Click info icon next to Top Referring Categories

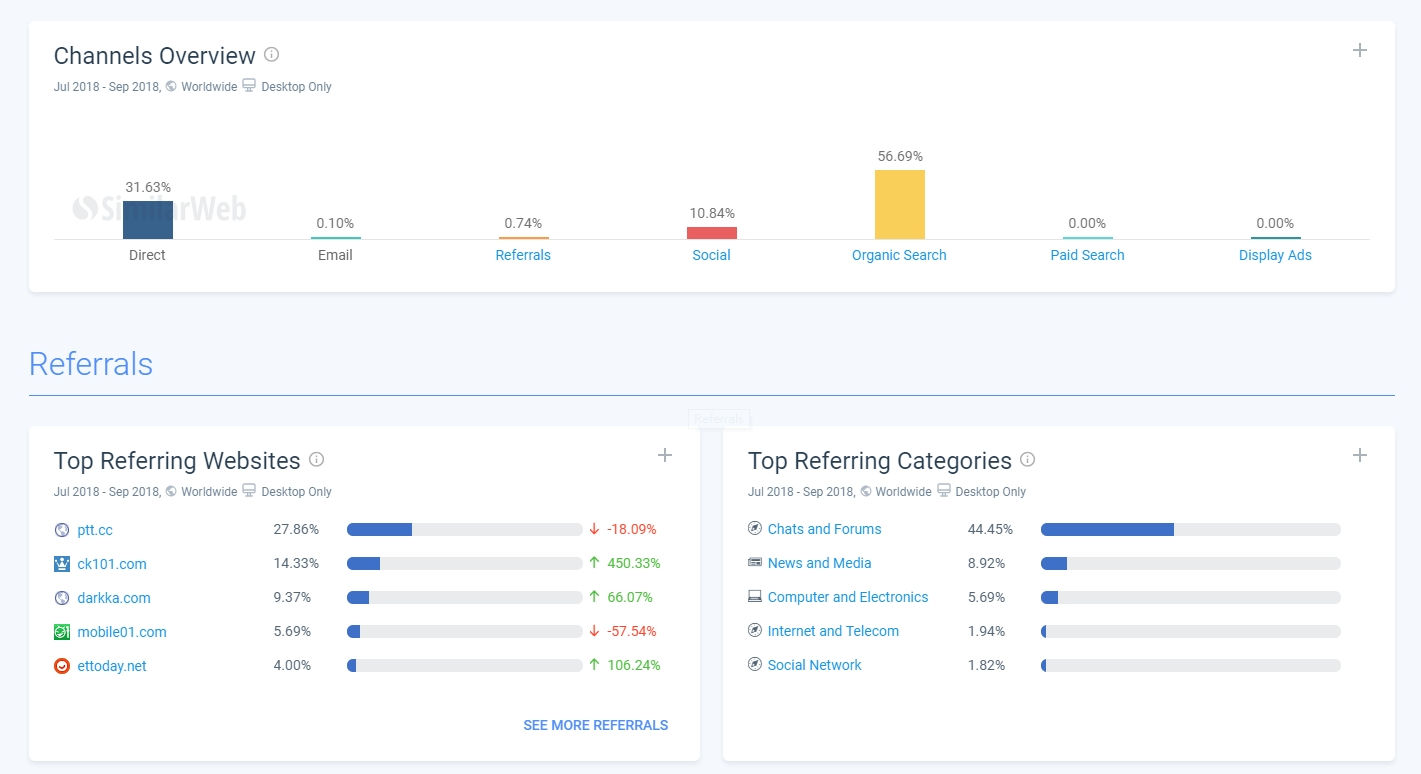pos(1027,460)
